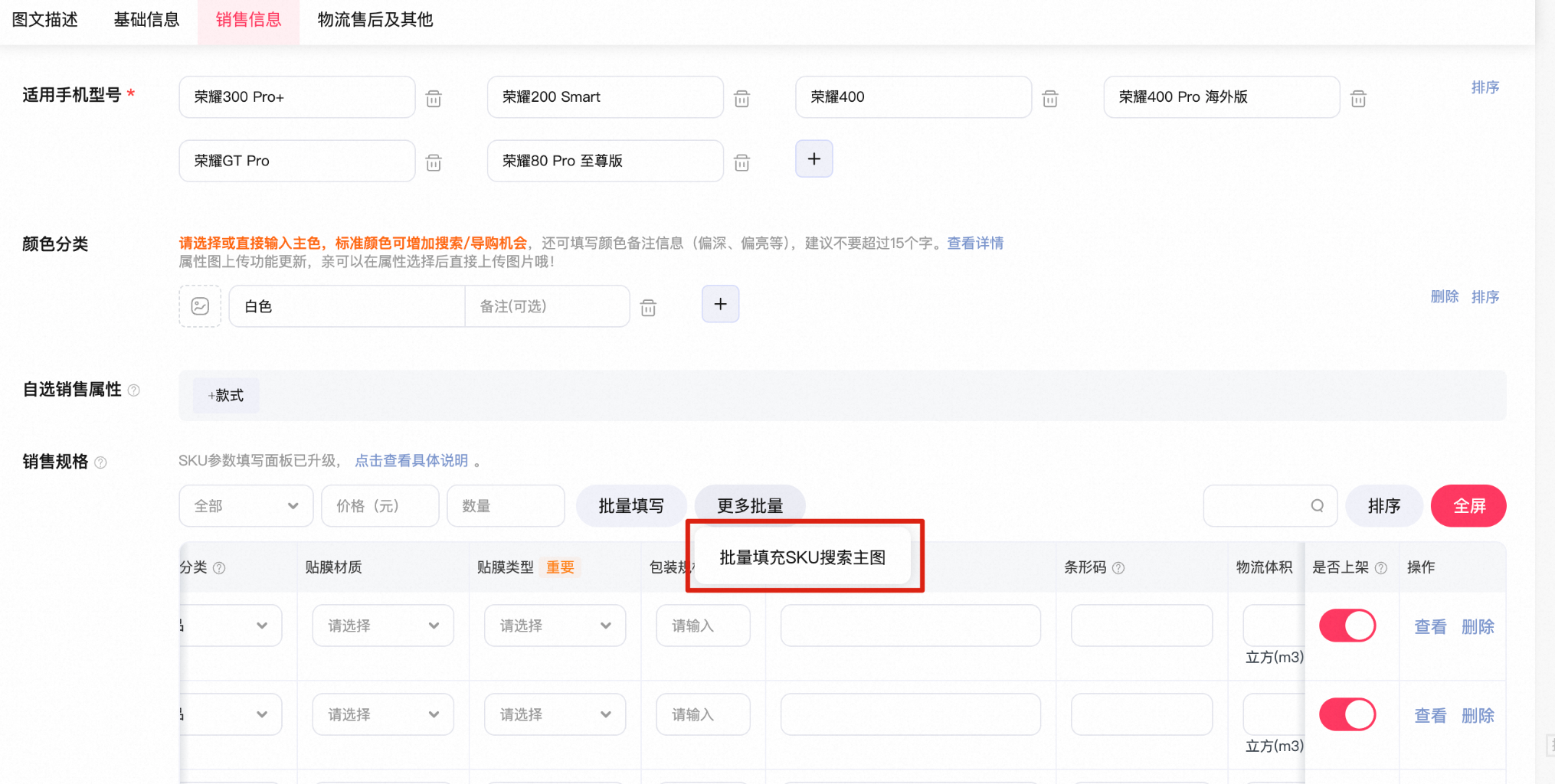Open 贴膜材质 dropdown in first SKU row
Screen dimensions: 1555x784
383,626
